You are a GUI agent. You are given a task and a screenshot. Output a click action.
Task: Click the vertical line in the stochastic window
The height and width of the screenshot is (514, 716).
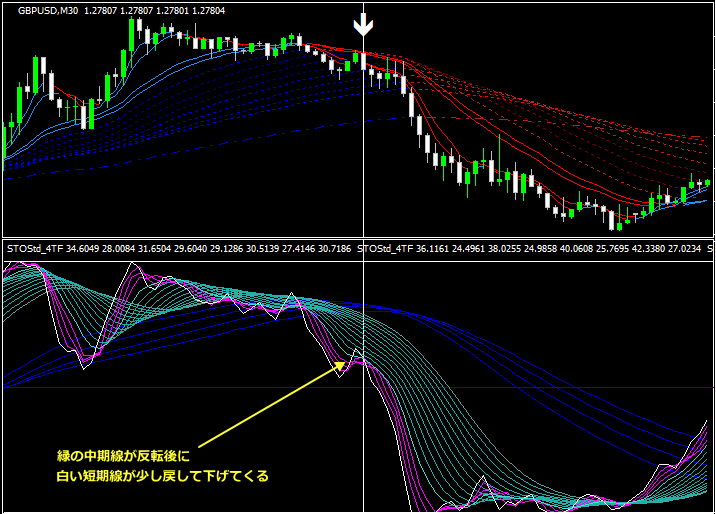click(x=363, y=440)
